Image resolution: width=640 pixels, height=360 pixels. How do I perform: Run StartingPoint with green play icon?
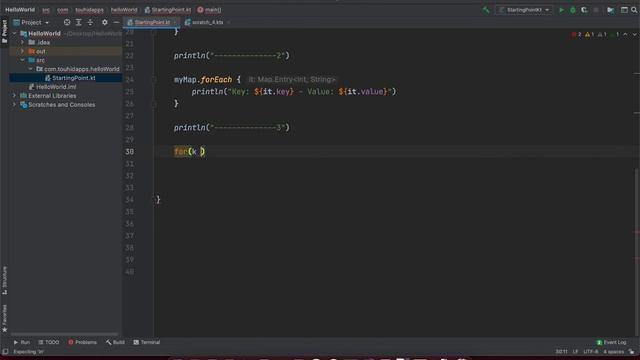(562, 10)
